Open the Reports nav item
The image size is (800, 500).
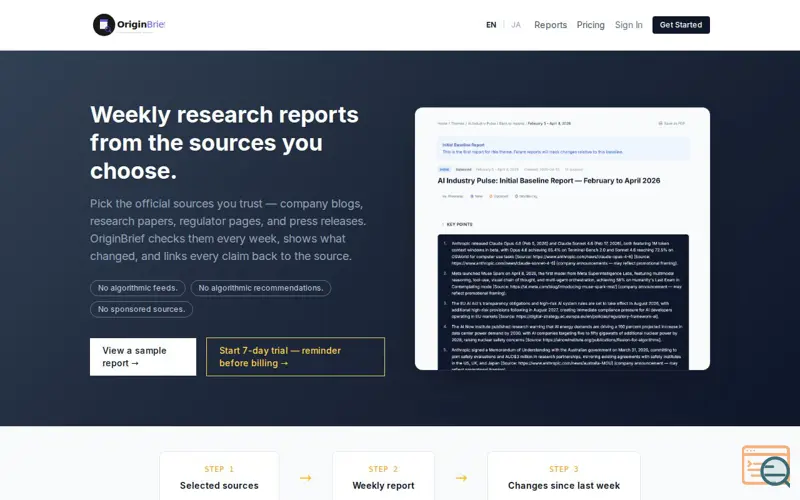coord(551,25)
